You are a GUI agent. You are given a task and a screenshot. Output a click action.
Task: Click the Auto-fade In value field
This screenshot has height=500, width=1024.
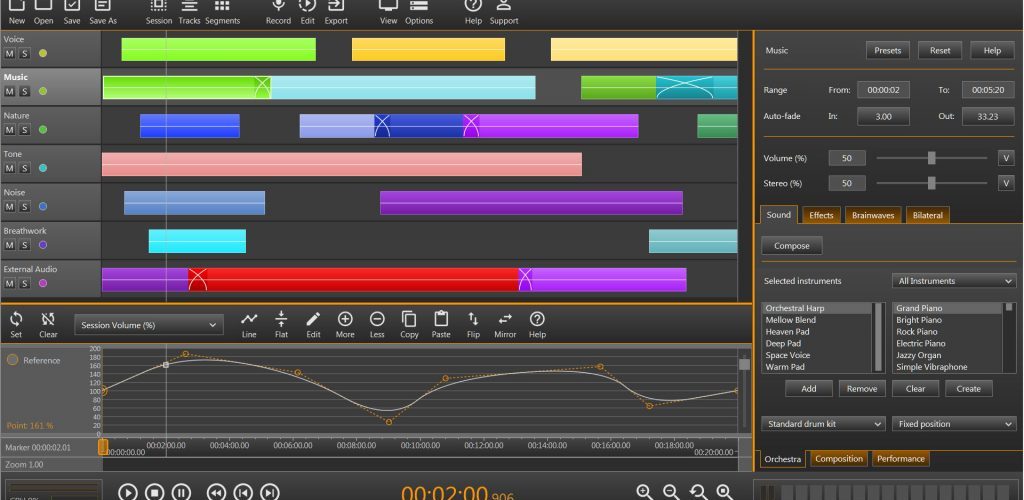(x=883, y=116)
